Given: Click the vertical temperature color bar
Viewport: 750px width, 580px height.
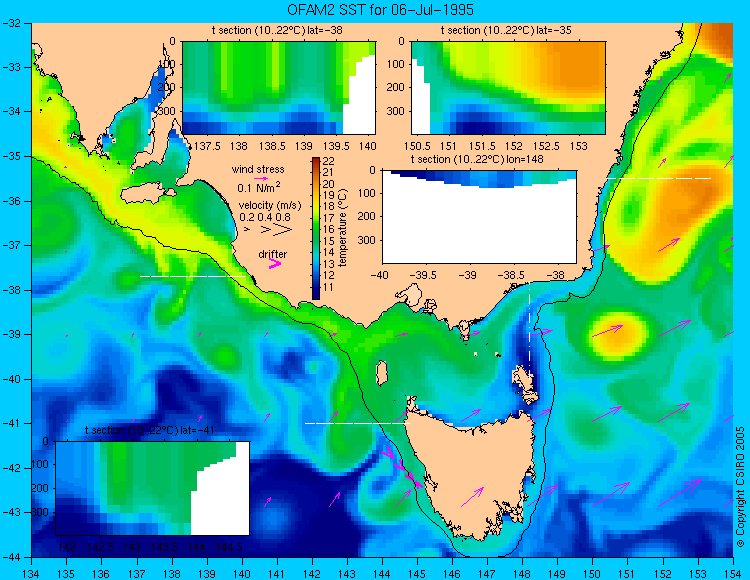Looking at the screenshot, I should point(316,229).
